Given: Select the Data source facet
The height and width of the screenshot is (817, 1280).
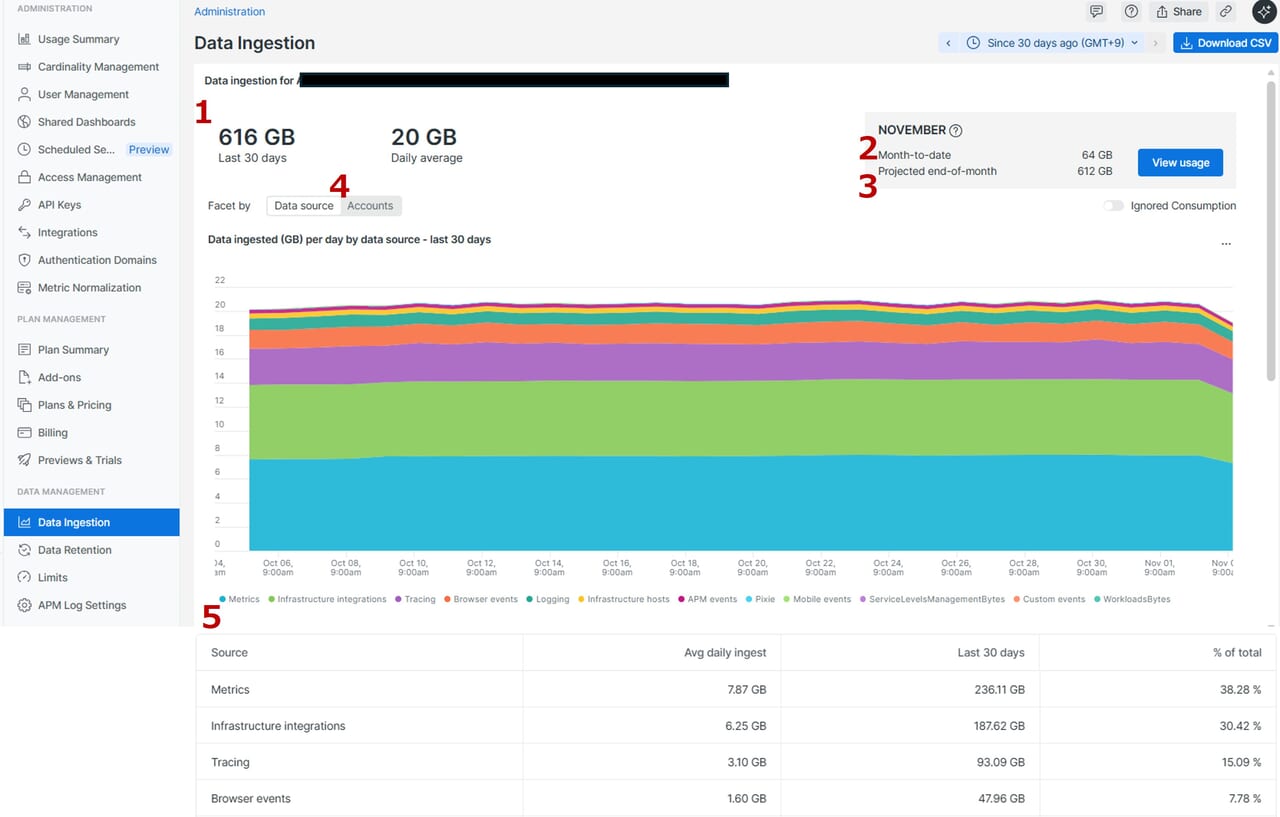Looking at the screenshot, I should pos(304,206).
